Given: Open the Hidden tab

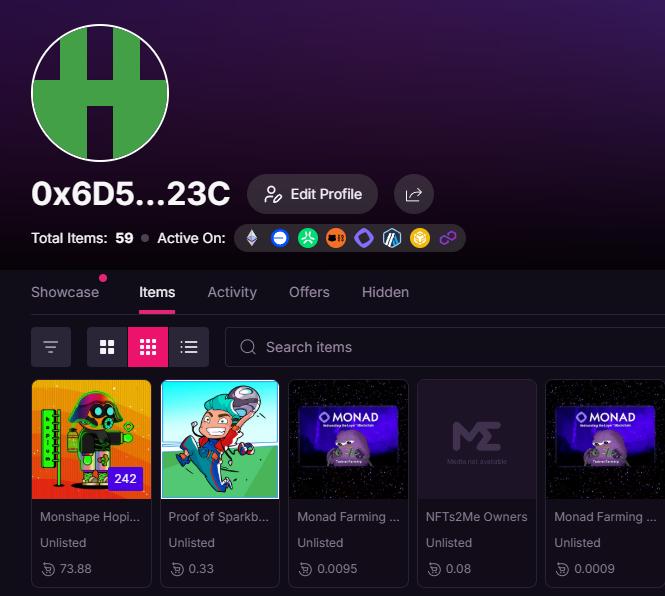Looking at the screenshot, I should (385, 292).
